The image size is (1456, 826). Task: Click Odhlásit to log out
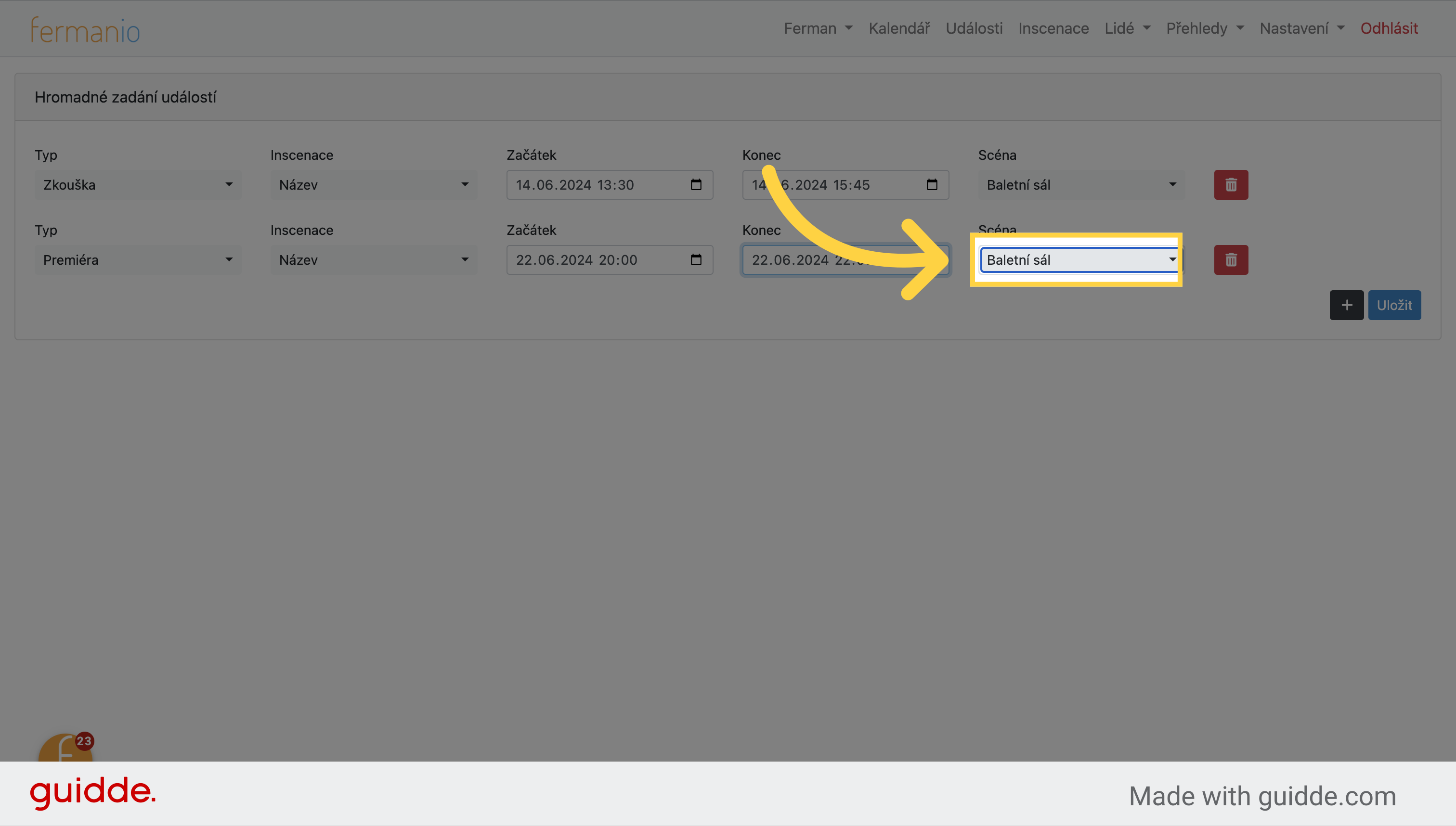tap(1389, 28)
